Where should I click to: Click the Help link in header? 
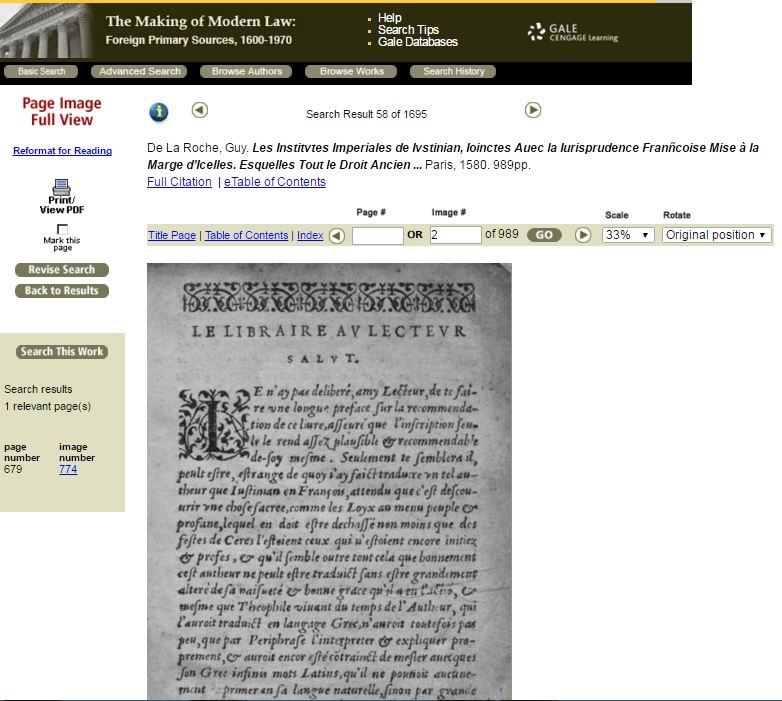click(390, 18)
